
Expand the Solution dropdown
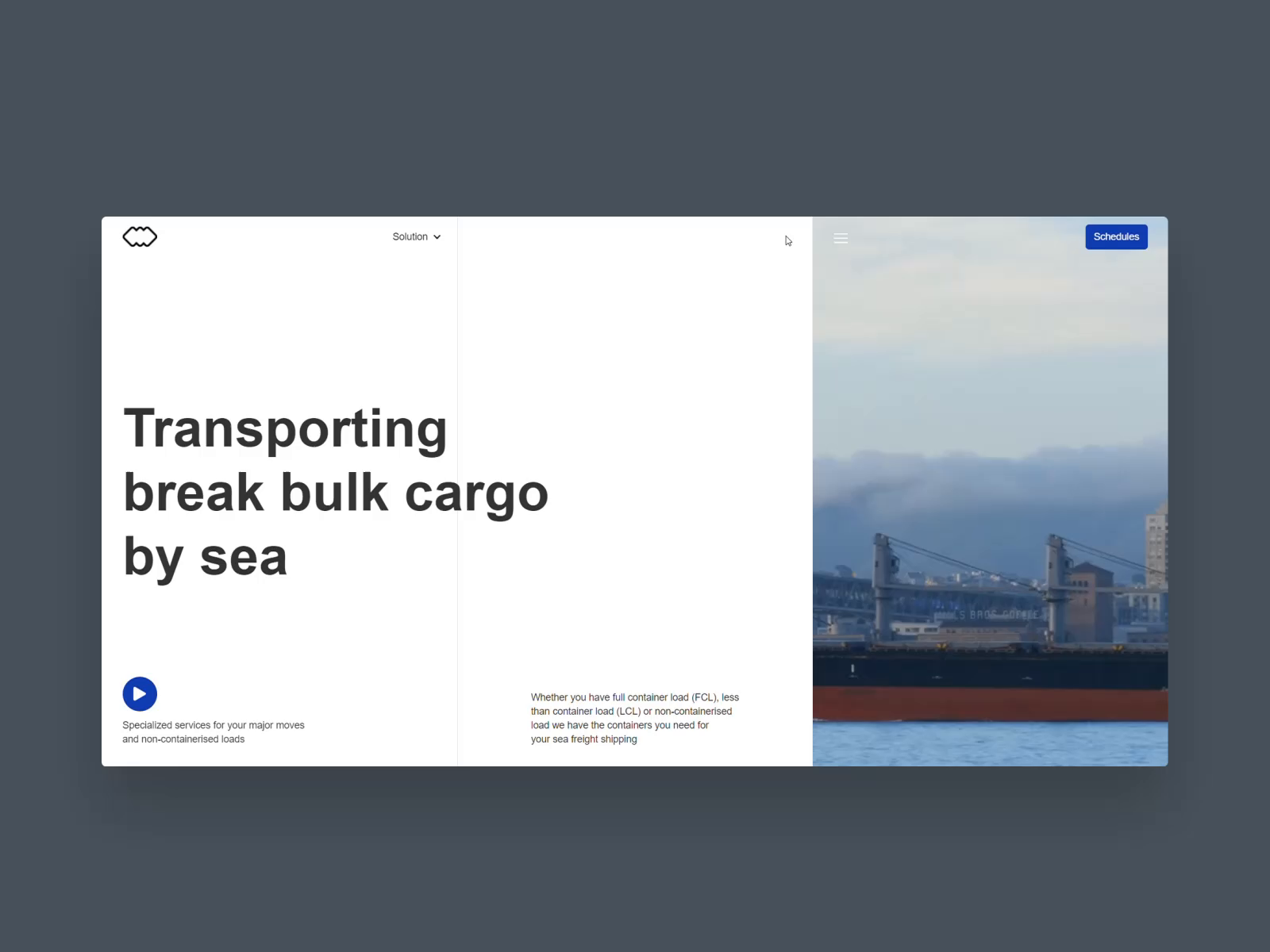pyautogui.click(x=417, y=236)
